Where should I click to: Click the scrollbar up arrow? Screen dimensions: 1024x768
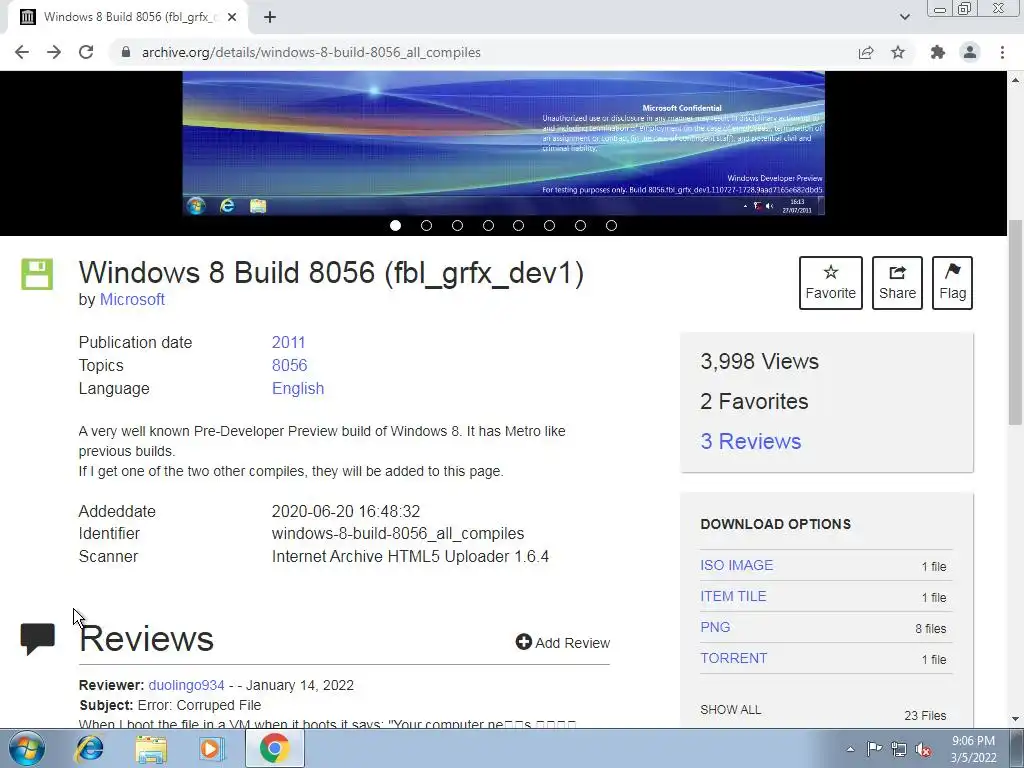point(1015,80)
